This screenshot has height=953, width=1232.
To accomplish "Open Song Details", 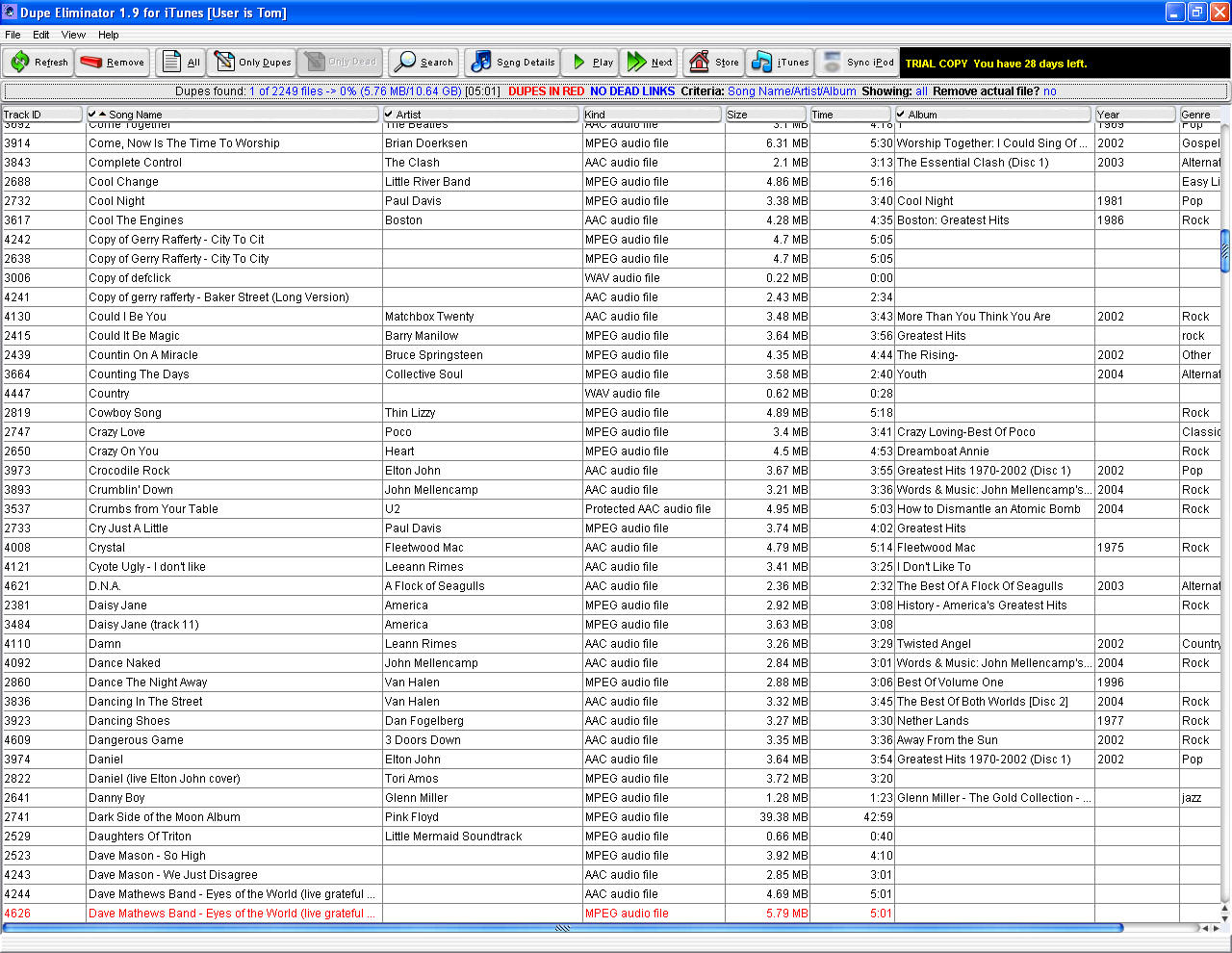I will pos(512,63).
